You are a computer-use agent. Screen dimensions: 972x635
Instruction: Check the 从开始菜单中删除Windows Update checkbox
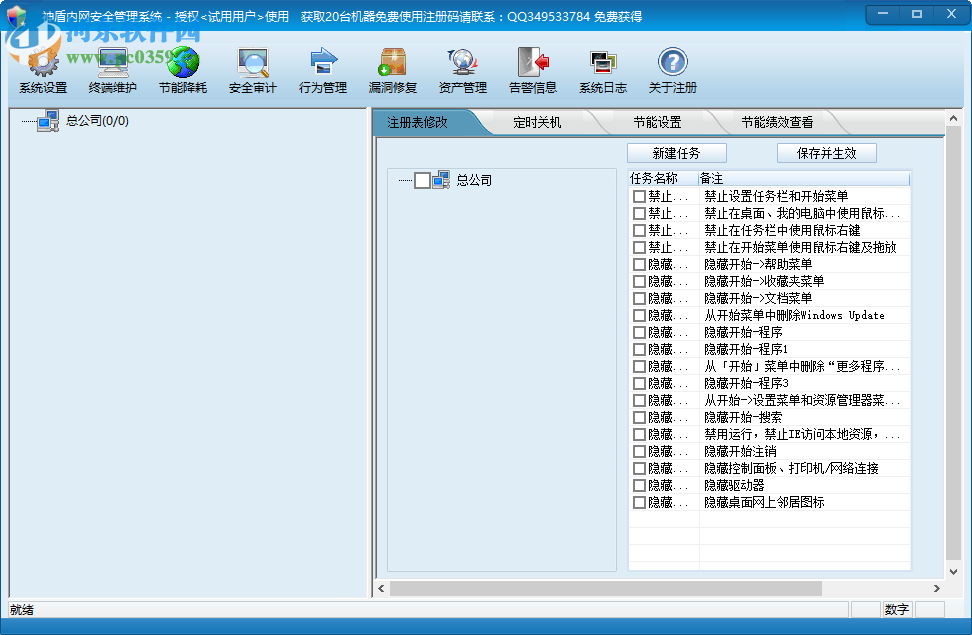(639, 316)
